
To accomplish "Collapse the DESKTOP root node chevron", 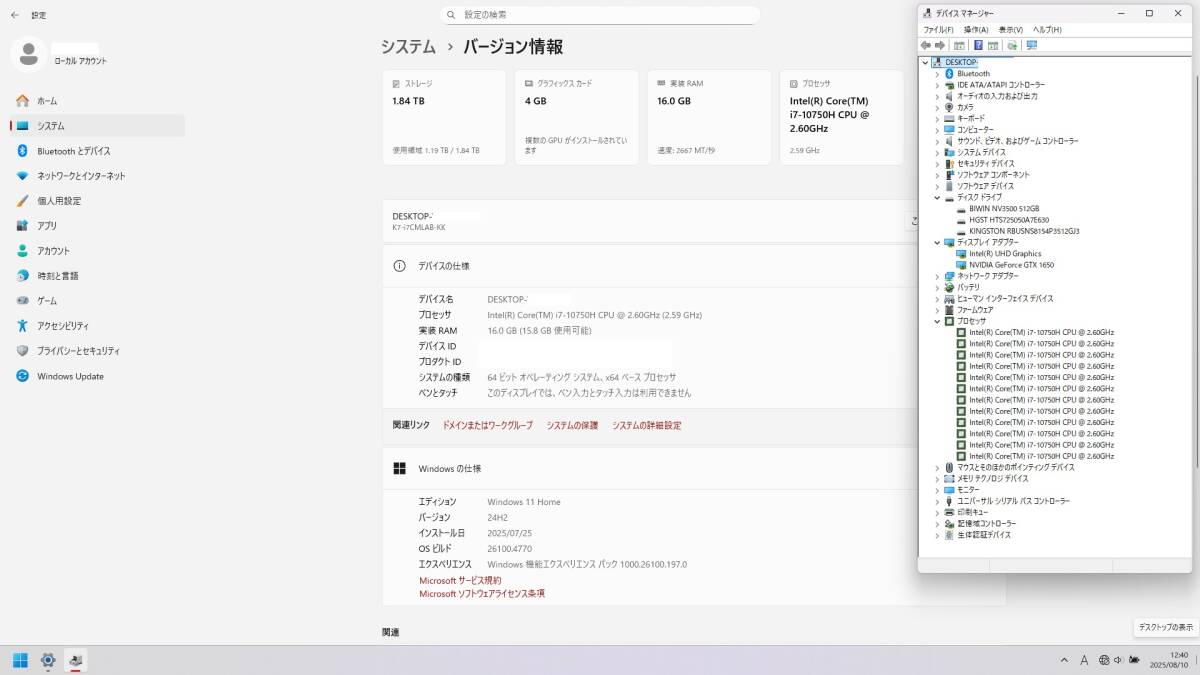I will [925, 62].
